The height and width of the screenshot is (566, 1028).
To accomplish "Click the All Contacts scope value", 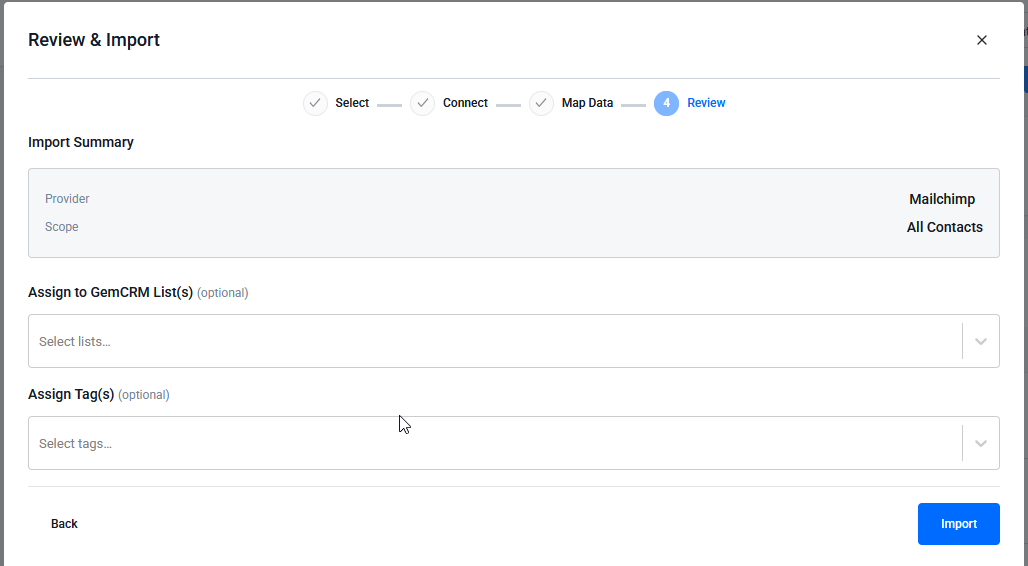I will (x=945, y=227).
